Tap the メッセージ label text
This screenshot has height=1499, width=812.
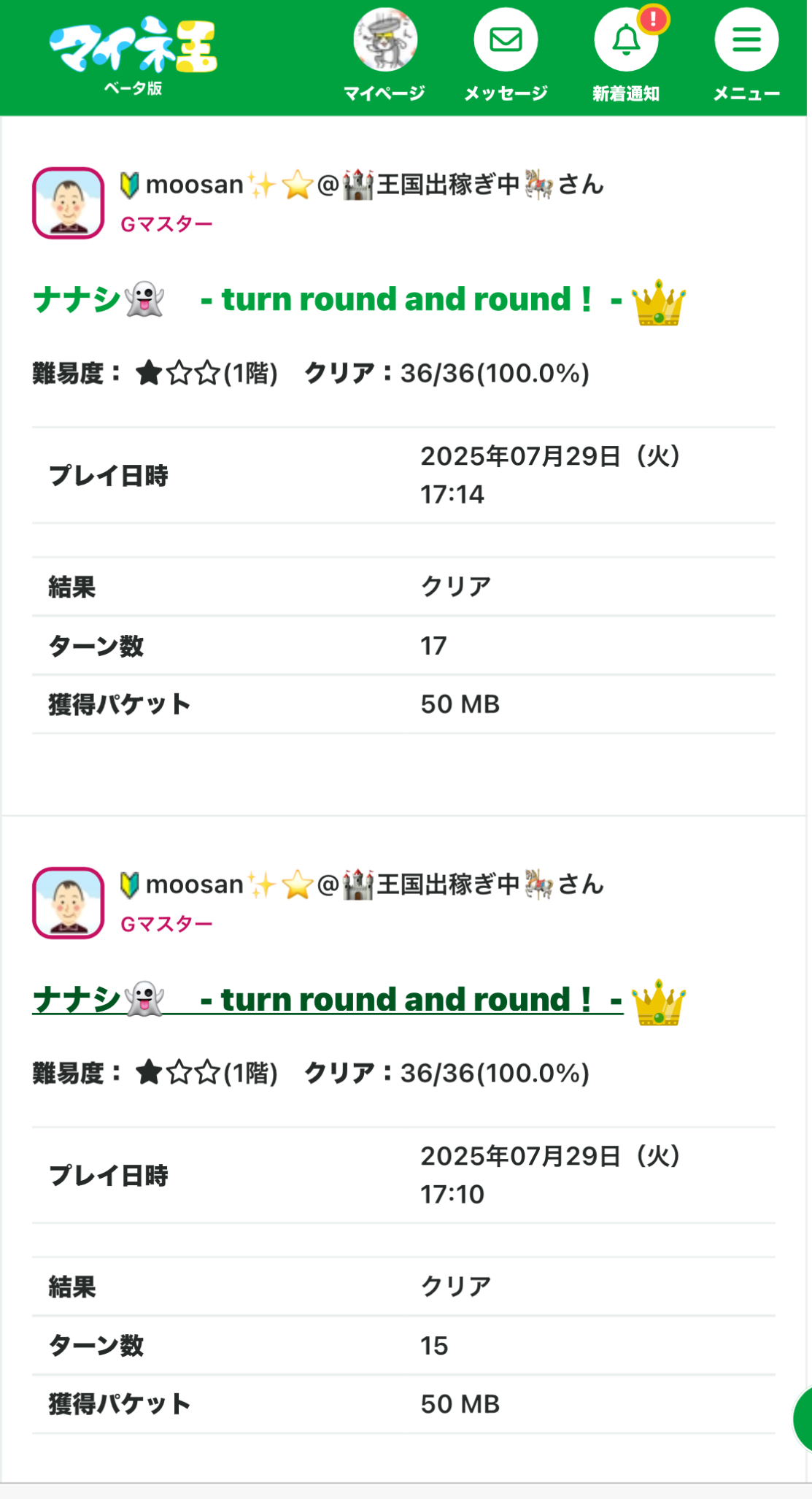point(506,93)
